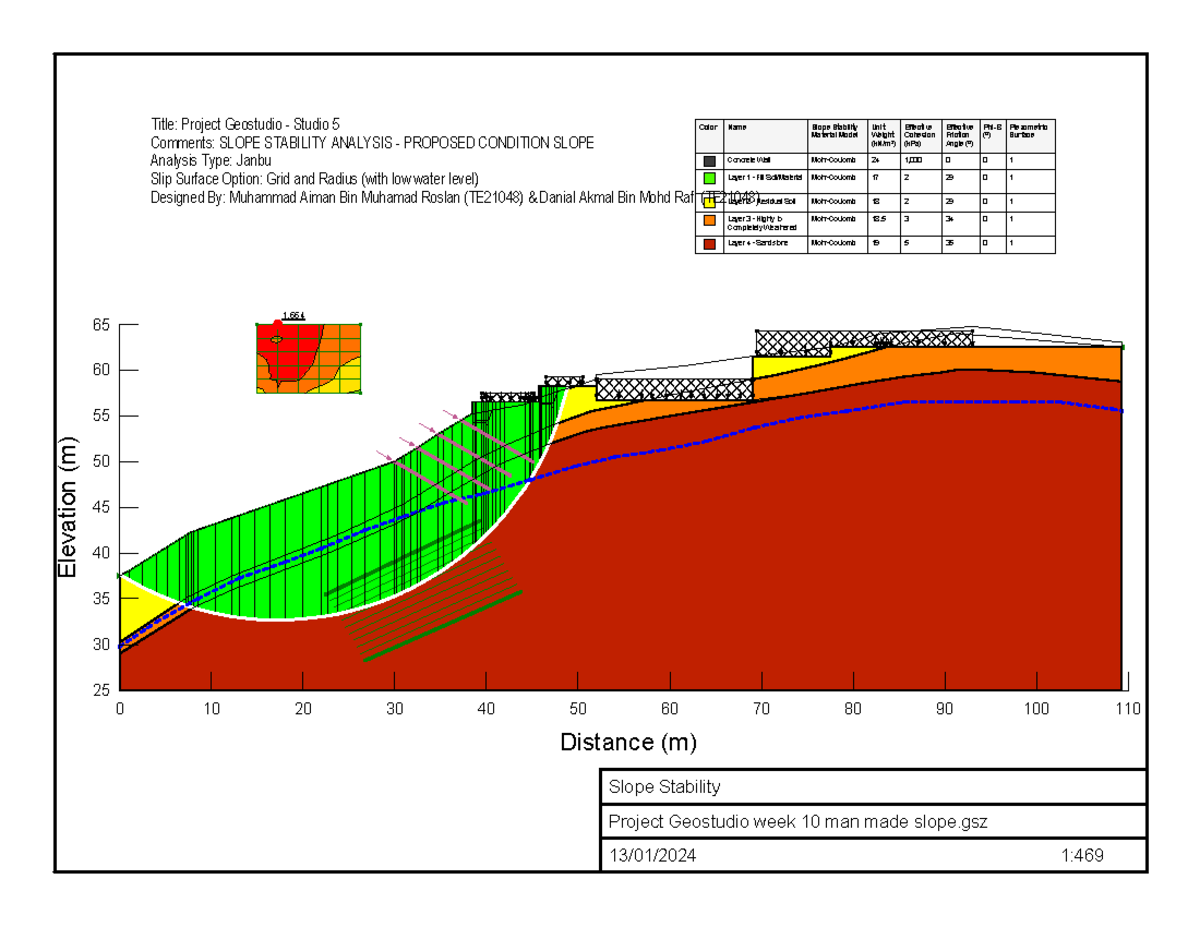
Task: Click the green Layer 1 Fill Soil swatch
Action: [x=709, y=177]
